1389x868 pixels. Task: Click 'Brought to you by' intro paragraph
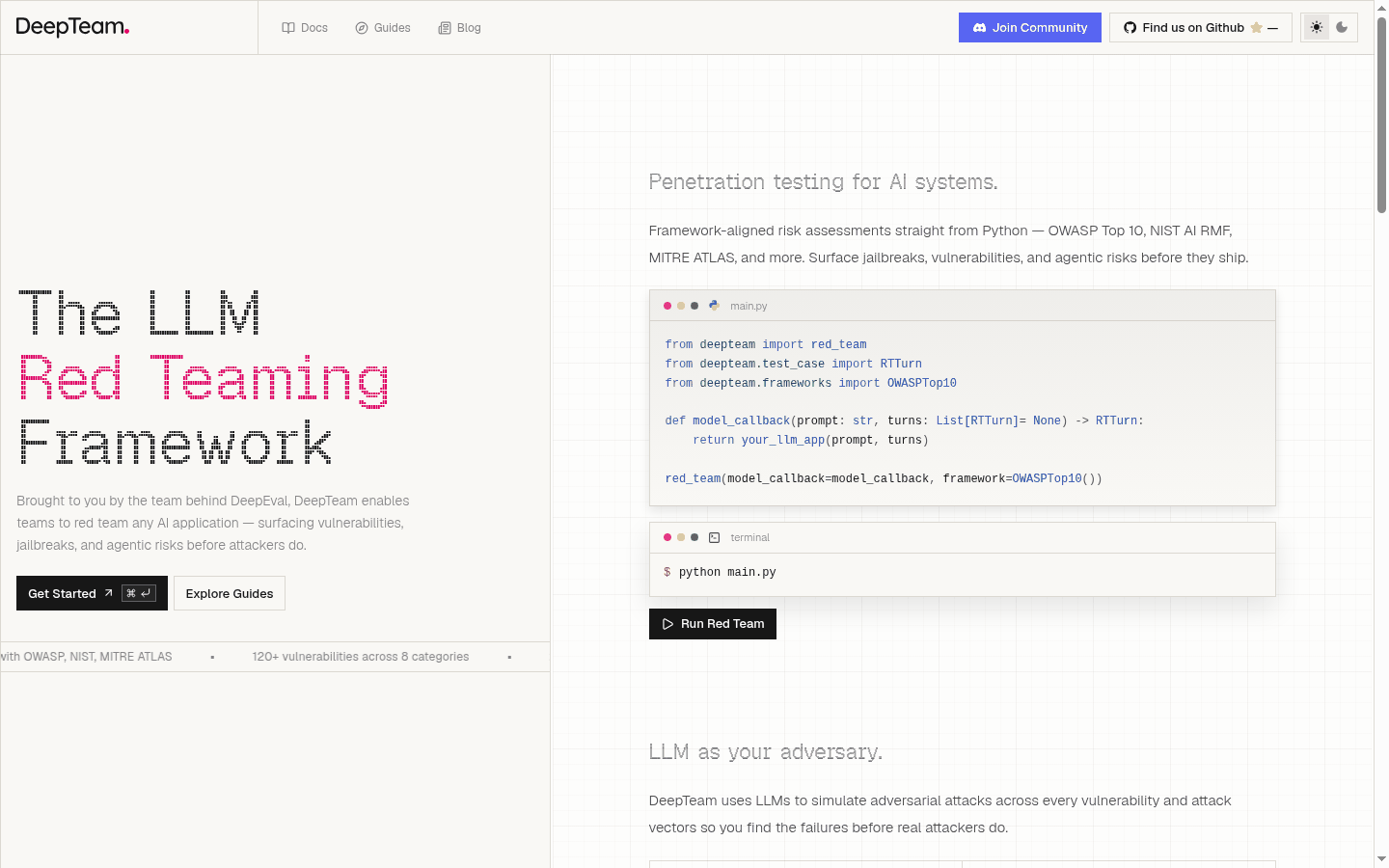213,523
